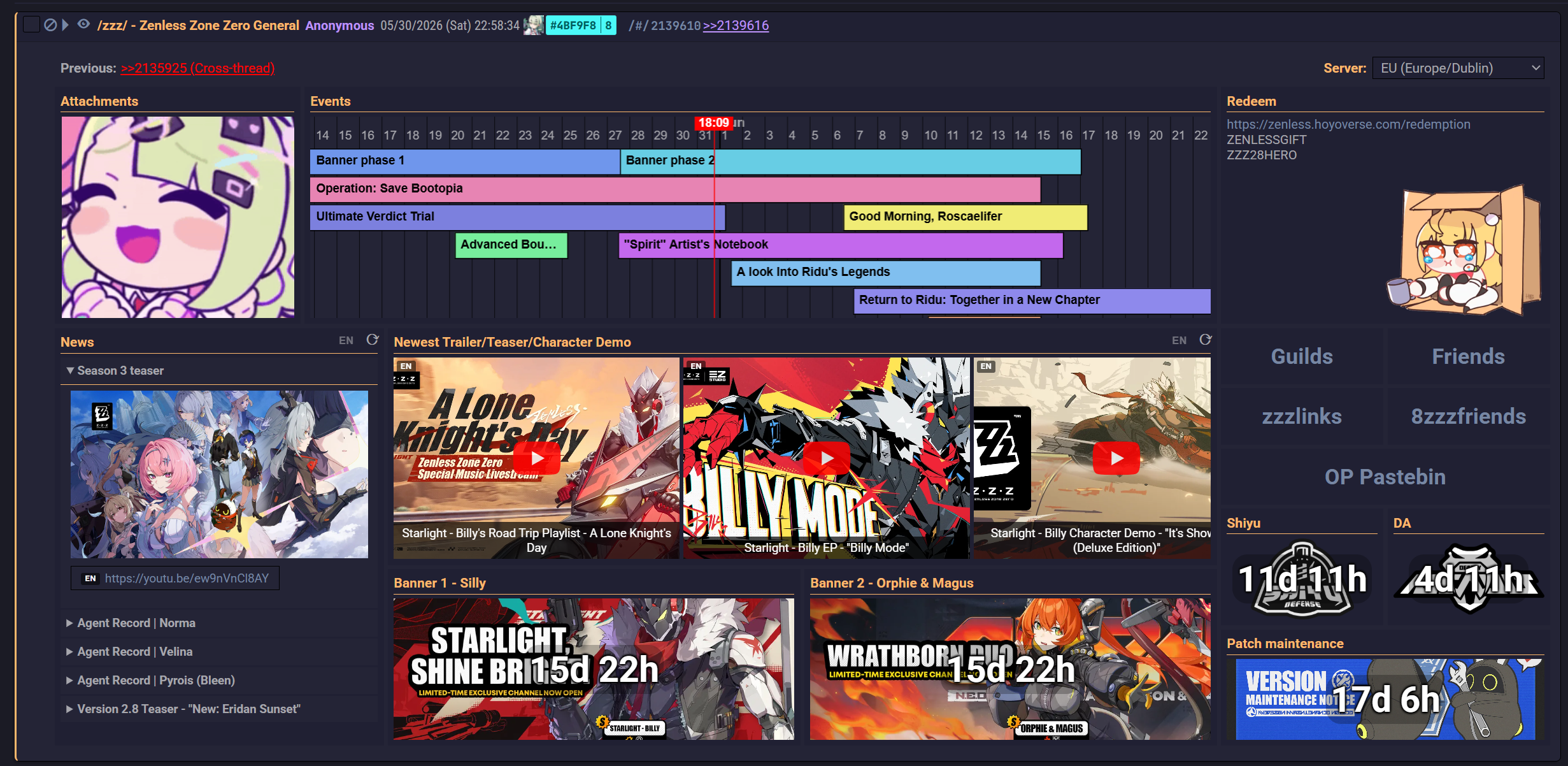1568x766 pixels.
Task: Open the Wrathborn Duo banner image
Action: pyautogui.click(x=1010, y=668)
